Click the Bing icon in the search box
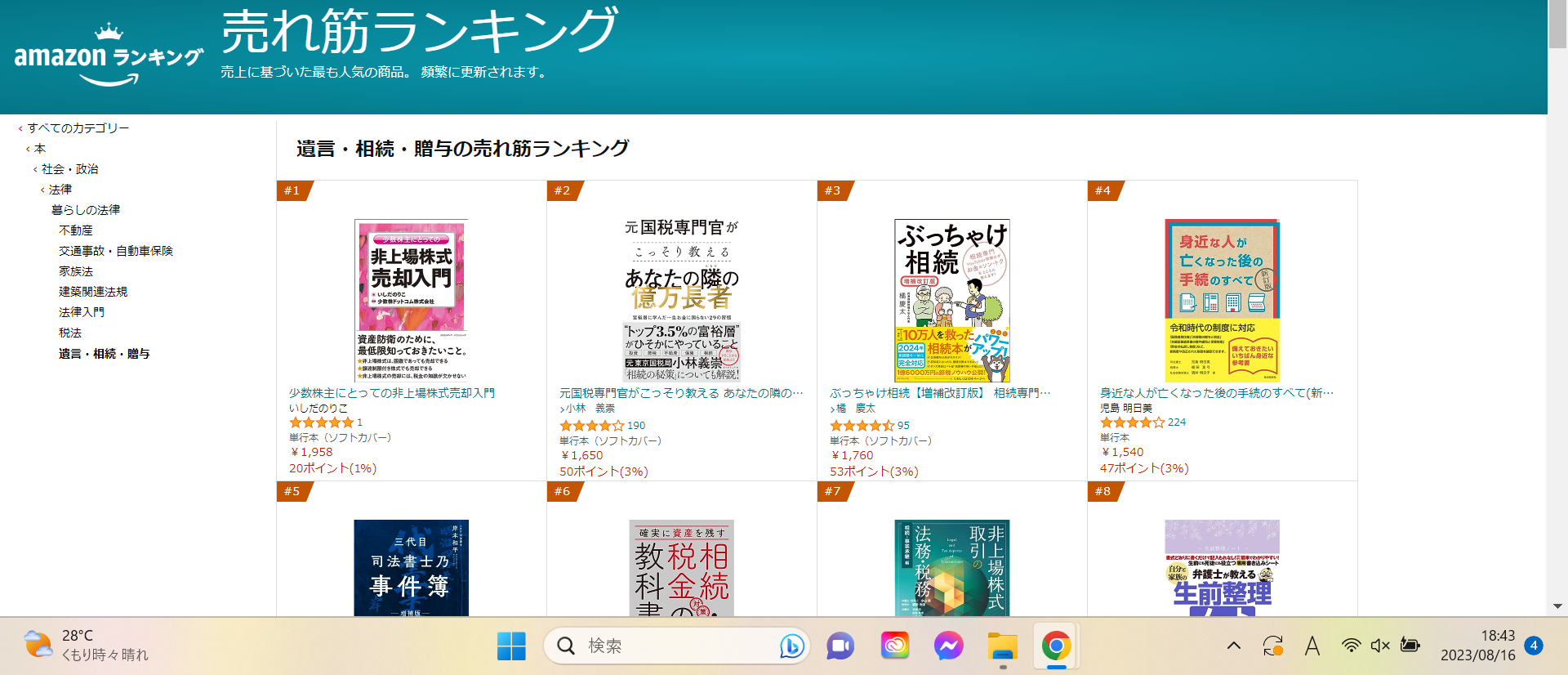 (x=791, y=646)
